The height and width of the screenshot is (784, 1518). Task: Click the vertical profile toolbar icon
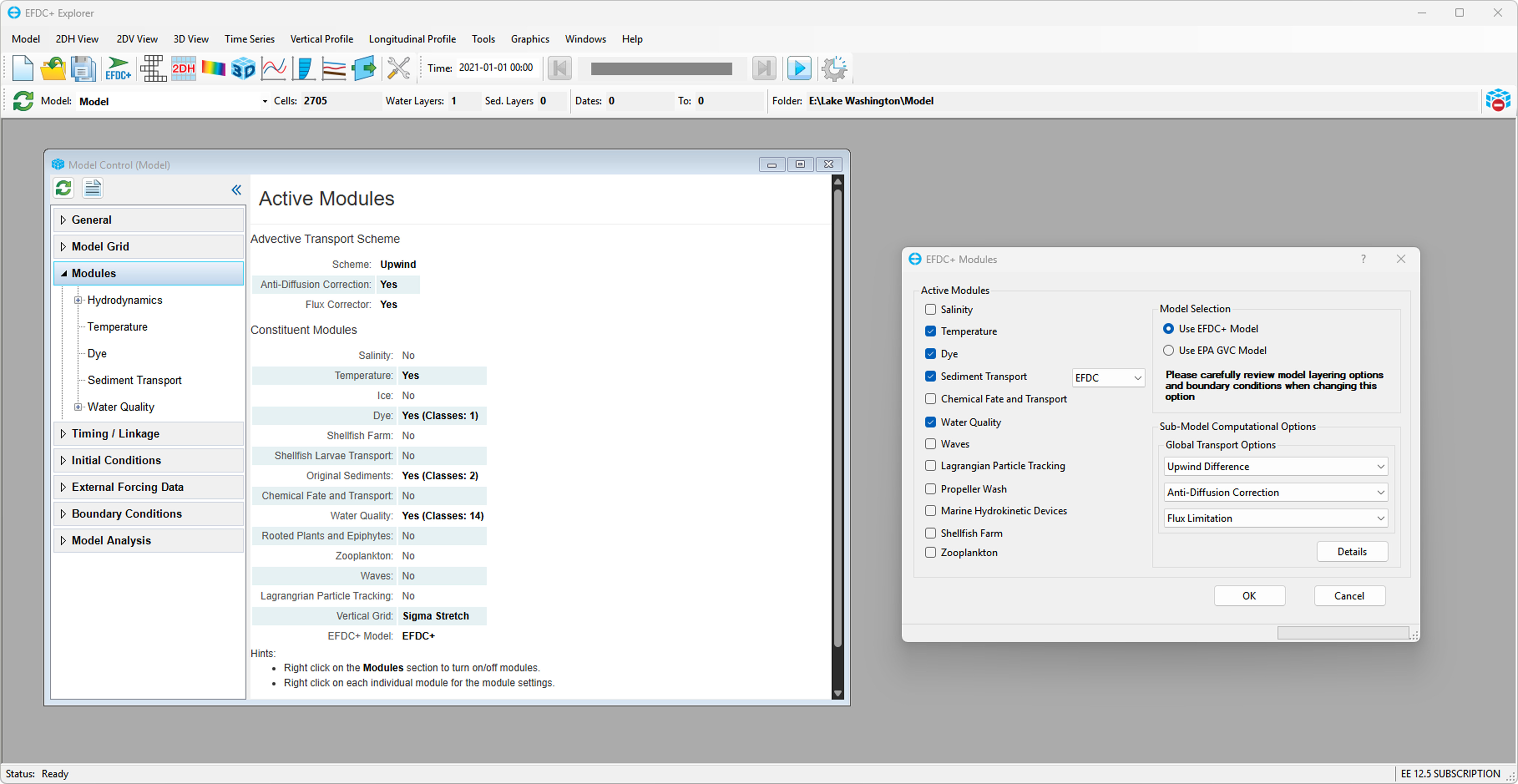[x=304, y=68]
